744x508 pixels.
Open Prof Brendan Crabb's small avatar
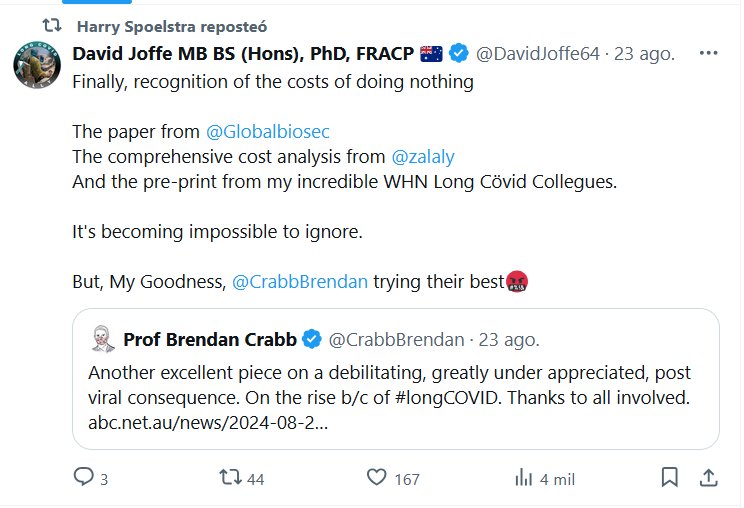pyautogui.click(x=101, y=339)
